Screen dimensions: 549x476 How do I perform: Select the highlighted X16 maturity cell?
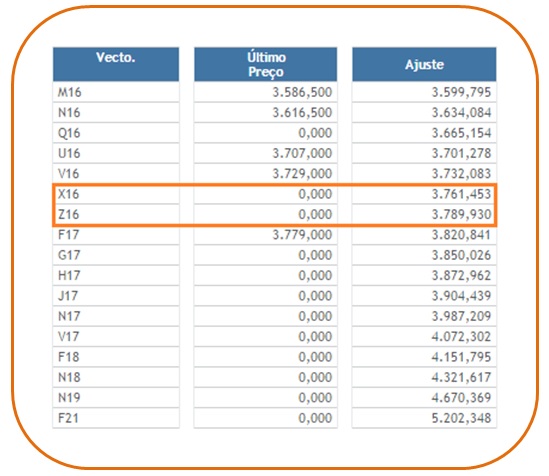pyautogui.click(x=116, y=194)
